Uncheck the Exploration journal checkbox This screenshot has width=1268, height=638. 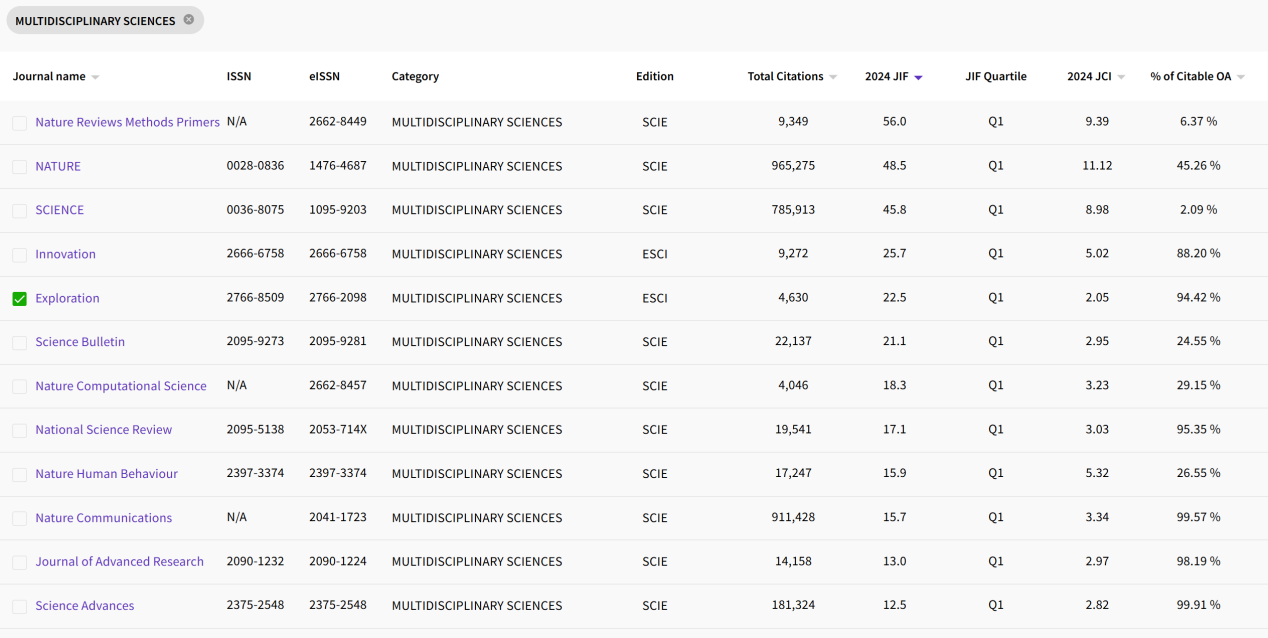(20, 298)
